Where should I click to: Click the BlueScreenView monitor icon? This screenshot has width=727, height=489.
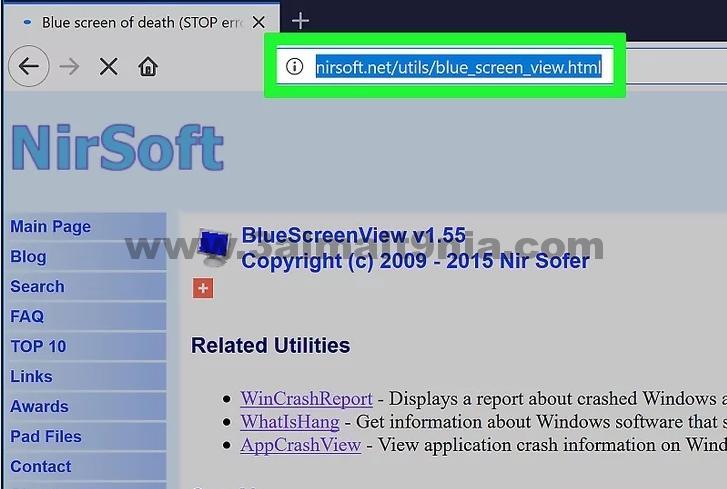click(x=215, y=246)
